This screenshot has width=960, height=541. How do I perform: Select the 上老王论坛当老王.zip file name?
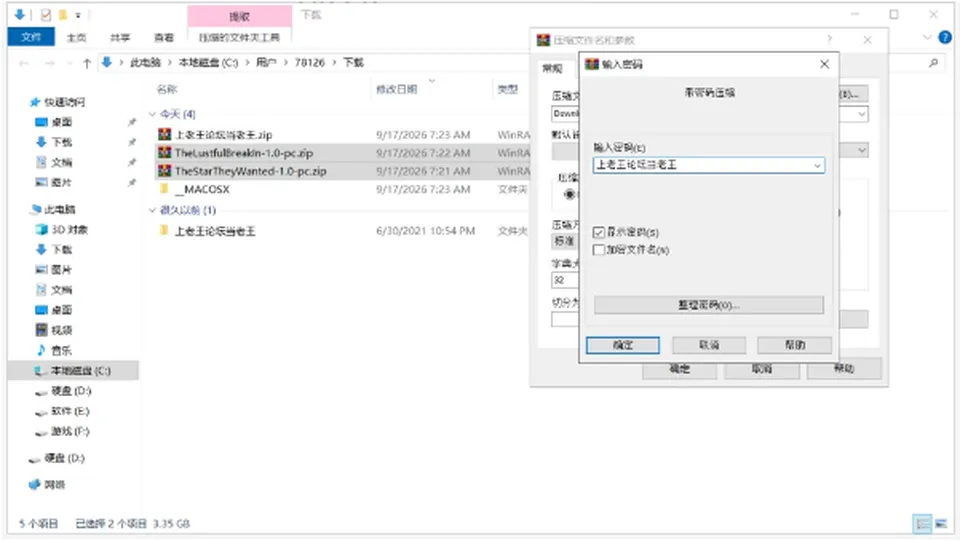tap(223, 135)
